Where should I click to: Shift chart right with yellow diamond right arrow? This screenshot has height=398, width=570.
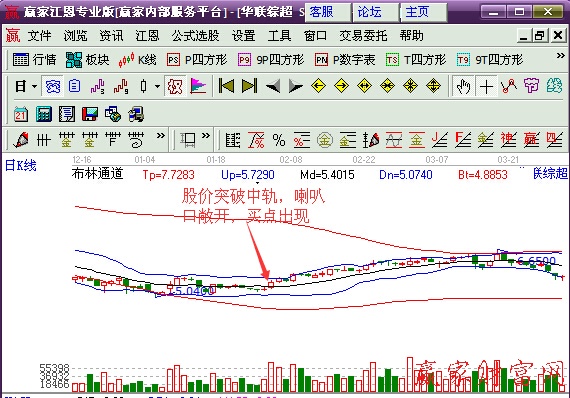[341, 86]
